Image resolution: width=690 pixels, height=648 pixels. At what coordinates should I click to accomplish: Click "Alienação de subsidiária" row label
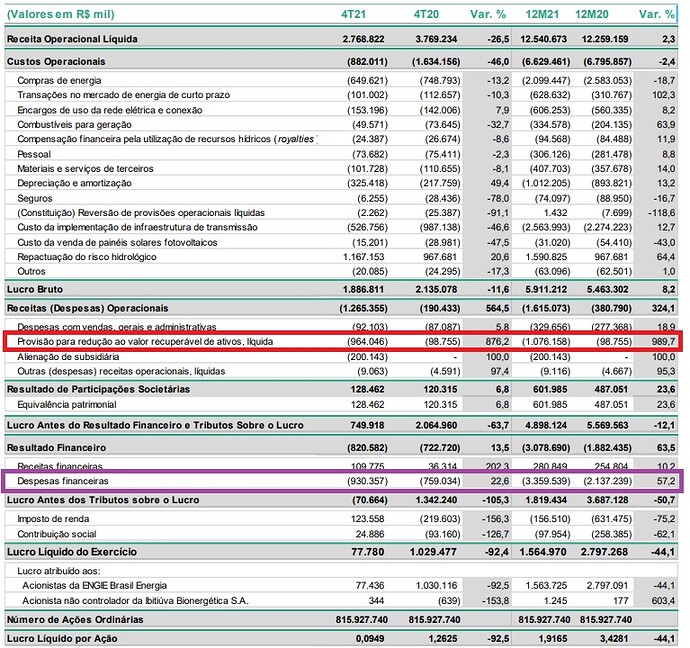[68, 357]
